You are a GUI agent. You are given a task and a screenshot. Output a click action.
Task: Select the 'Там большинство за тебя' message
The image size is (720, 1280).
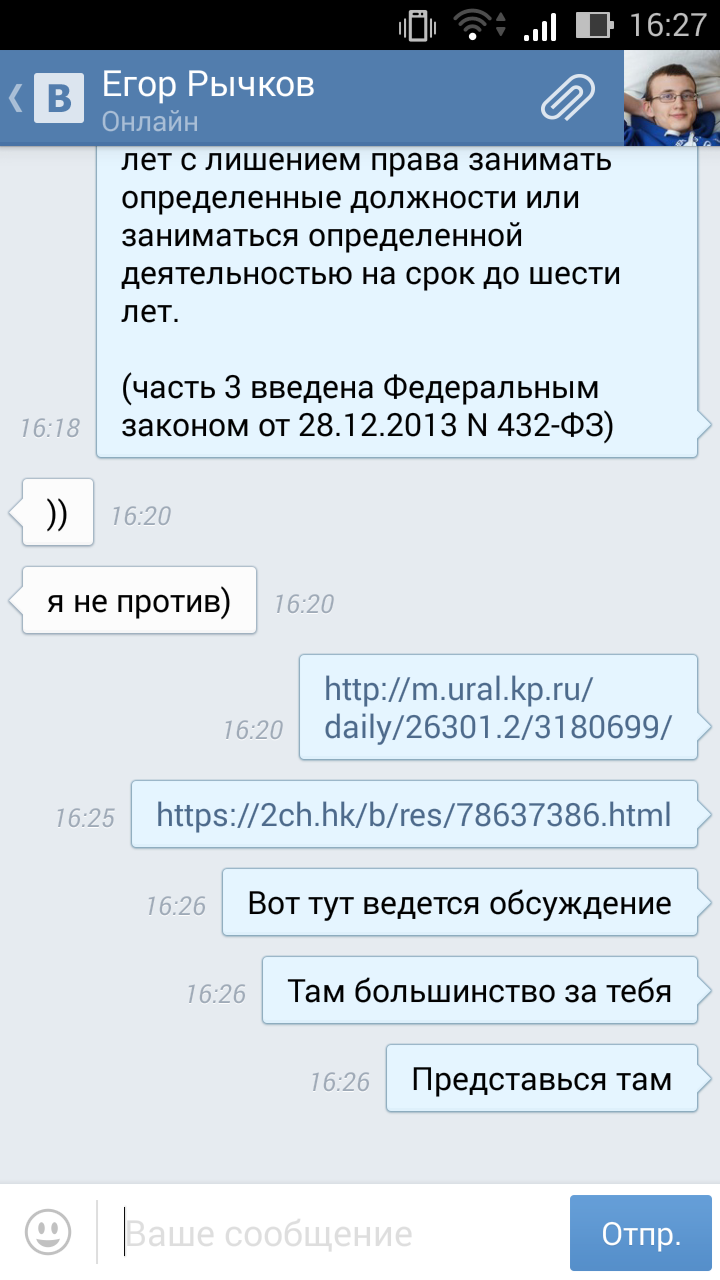(x=479, y=991)
